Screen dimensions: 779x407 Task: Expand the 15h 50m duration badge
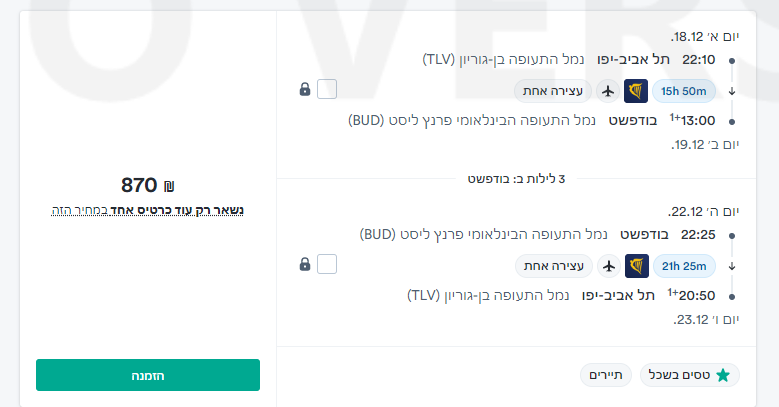(684, 92)
